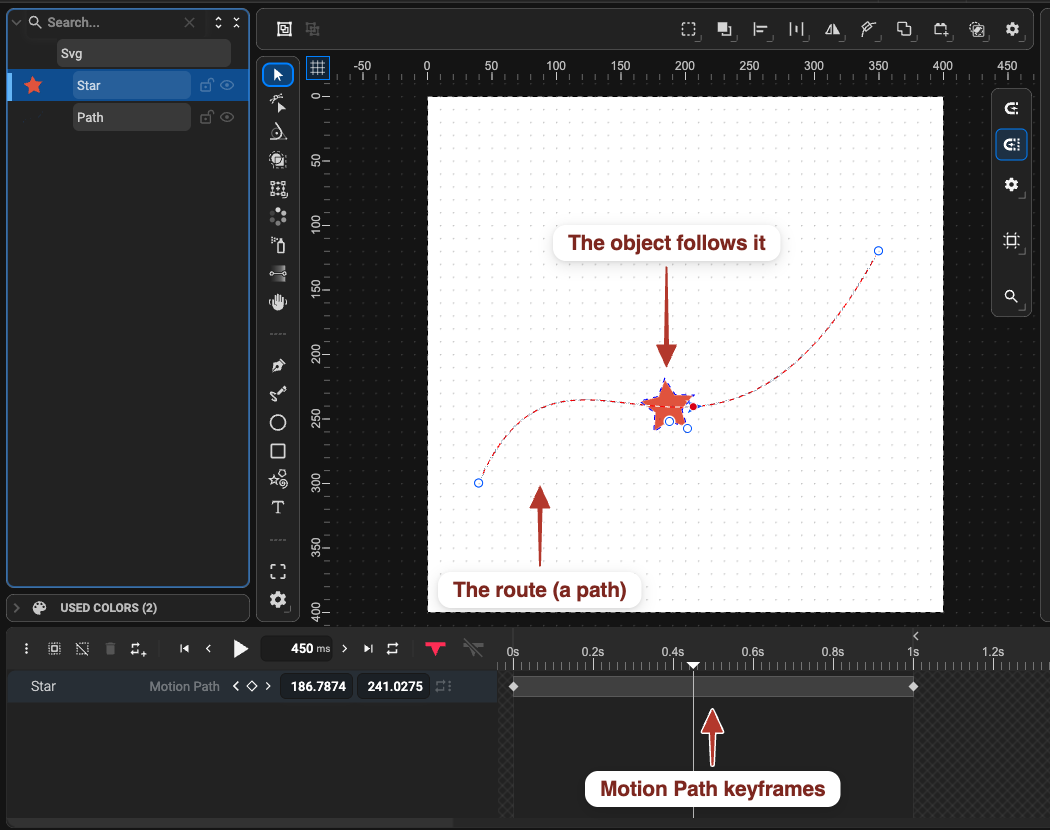Viewport: 1050px width, 830px height.
Task: Select the Path layer row
Action: coord(128,117)
